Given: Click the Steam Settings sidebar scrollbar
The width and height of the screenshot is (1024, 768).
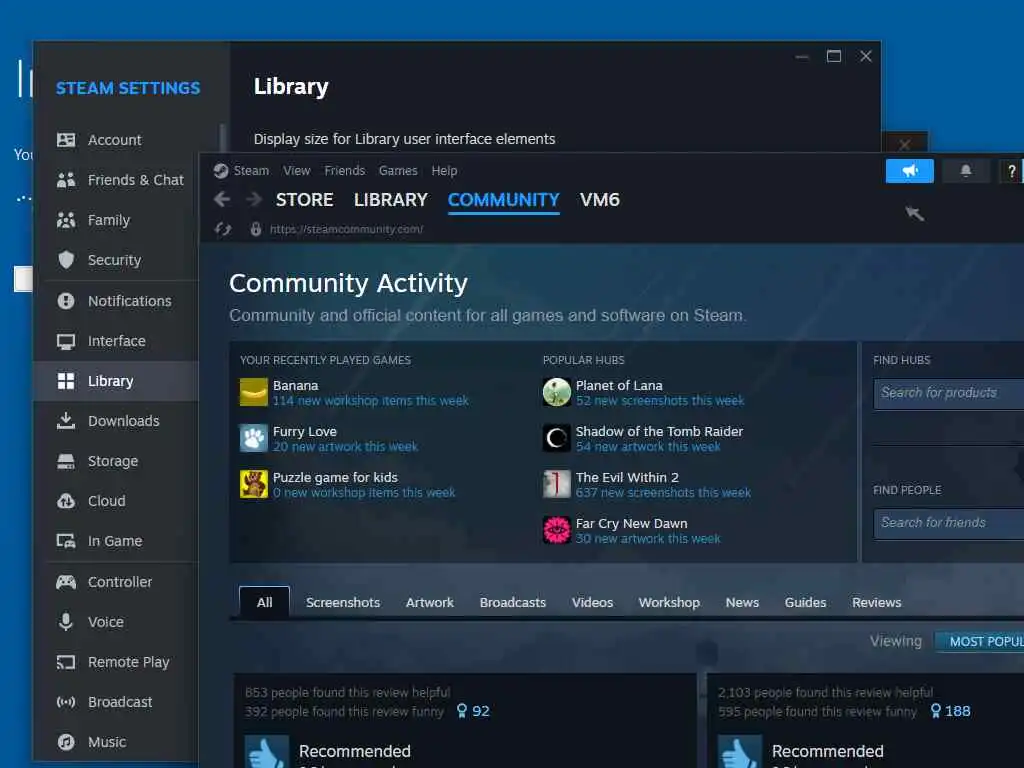Looking at the screenshot, I should [223, 138].
